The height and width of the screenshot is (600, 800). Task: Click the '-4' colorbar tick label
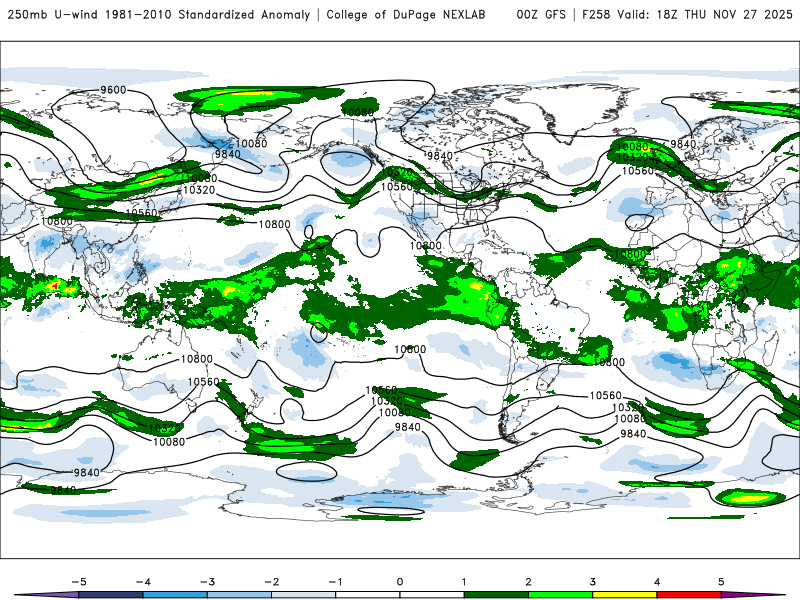click(x=143, y=582)
